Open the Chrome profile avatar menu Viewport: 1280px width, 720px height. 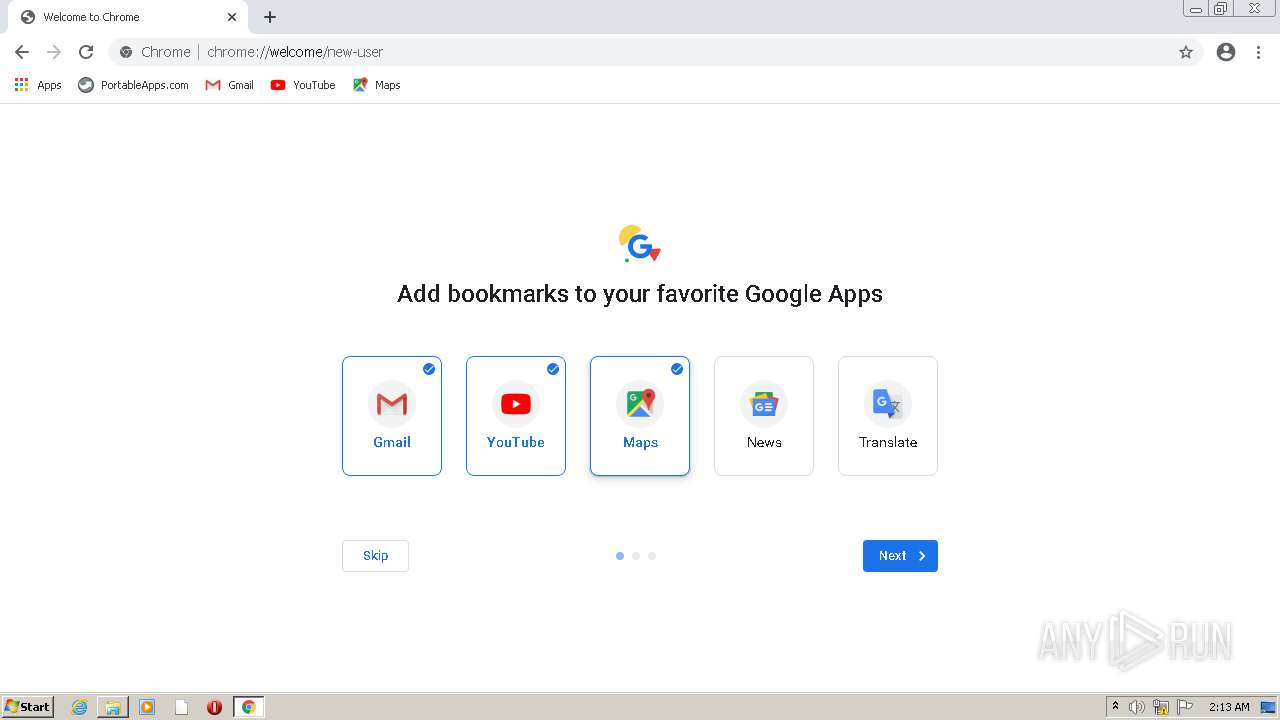(x=1226, y=52)
